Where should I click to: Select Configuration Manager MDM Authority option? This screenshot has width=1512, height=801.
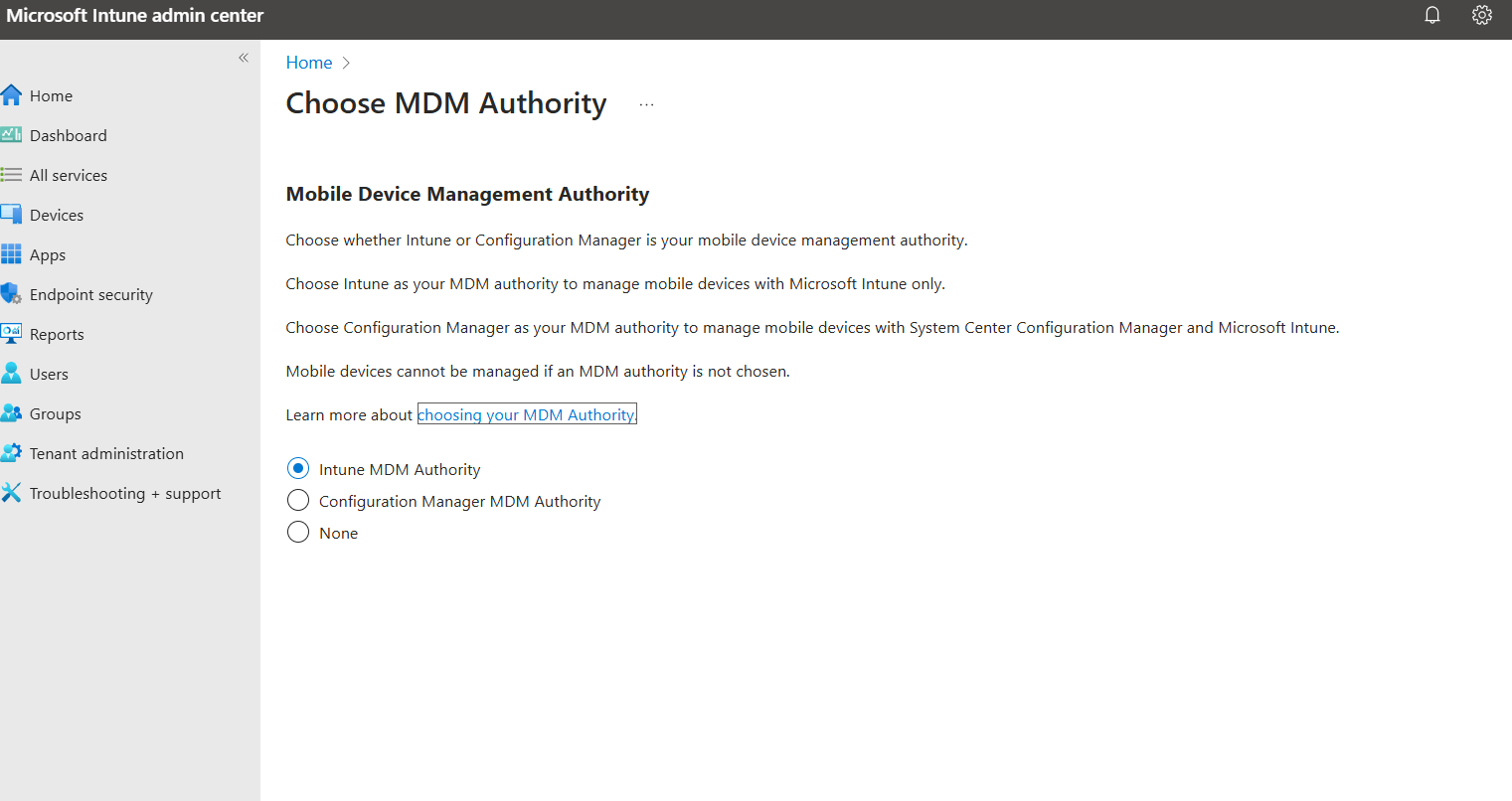pyautogui.click(x=298, y=500)
